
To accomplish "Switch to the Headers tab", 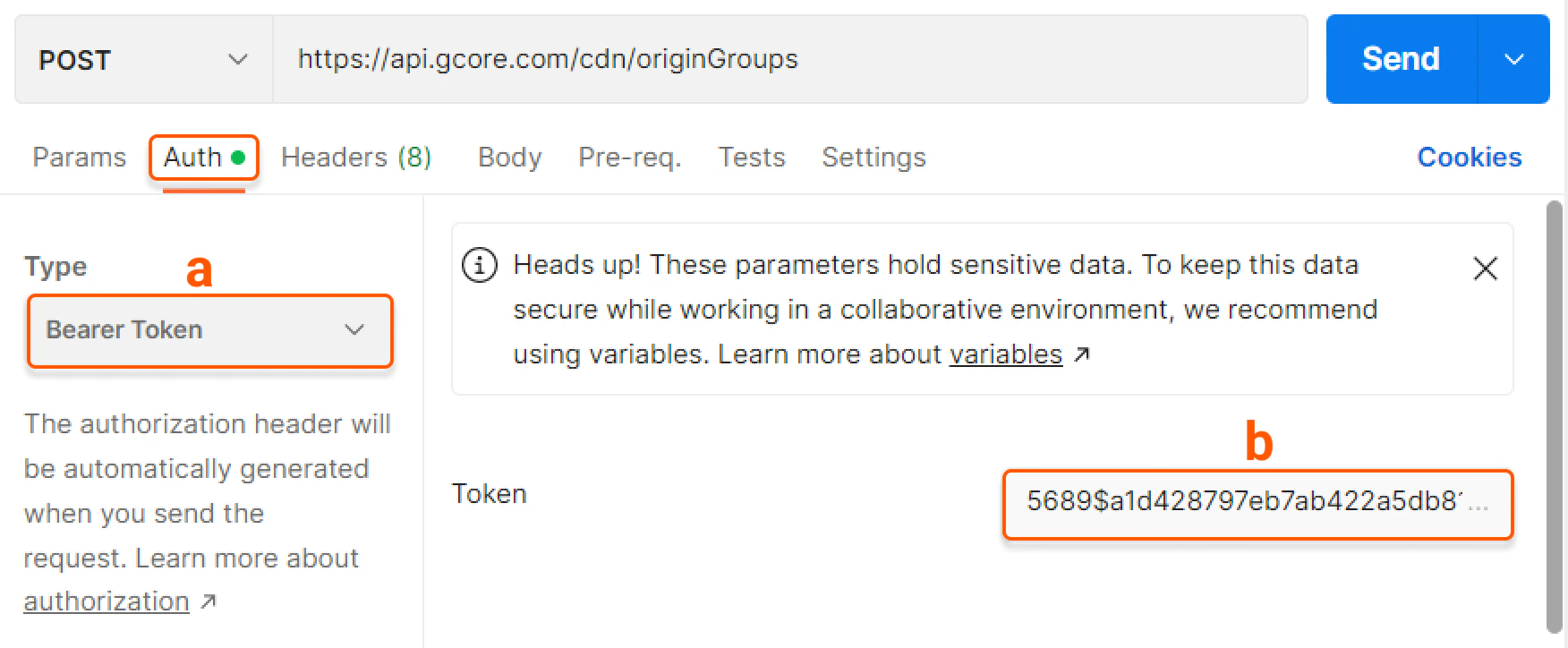I will tap(356, 157).
